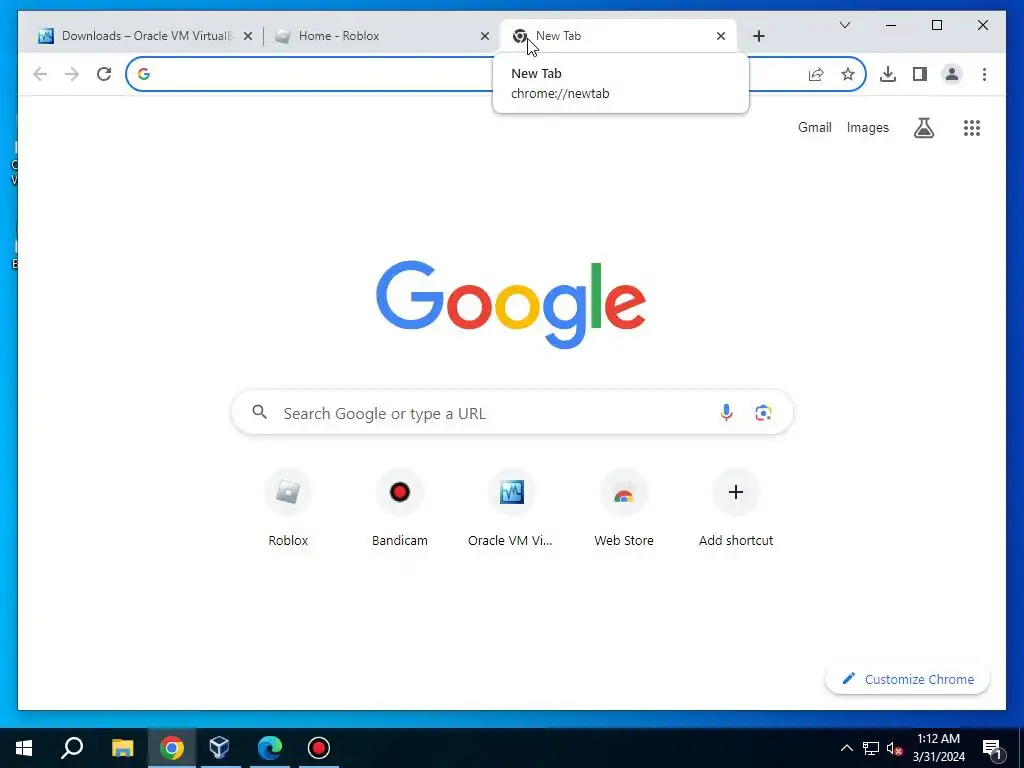Viewport: 1024px width, 768px height.
Task: Open Microsoft Edge from the taskbar
Action: (269, 748)
